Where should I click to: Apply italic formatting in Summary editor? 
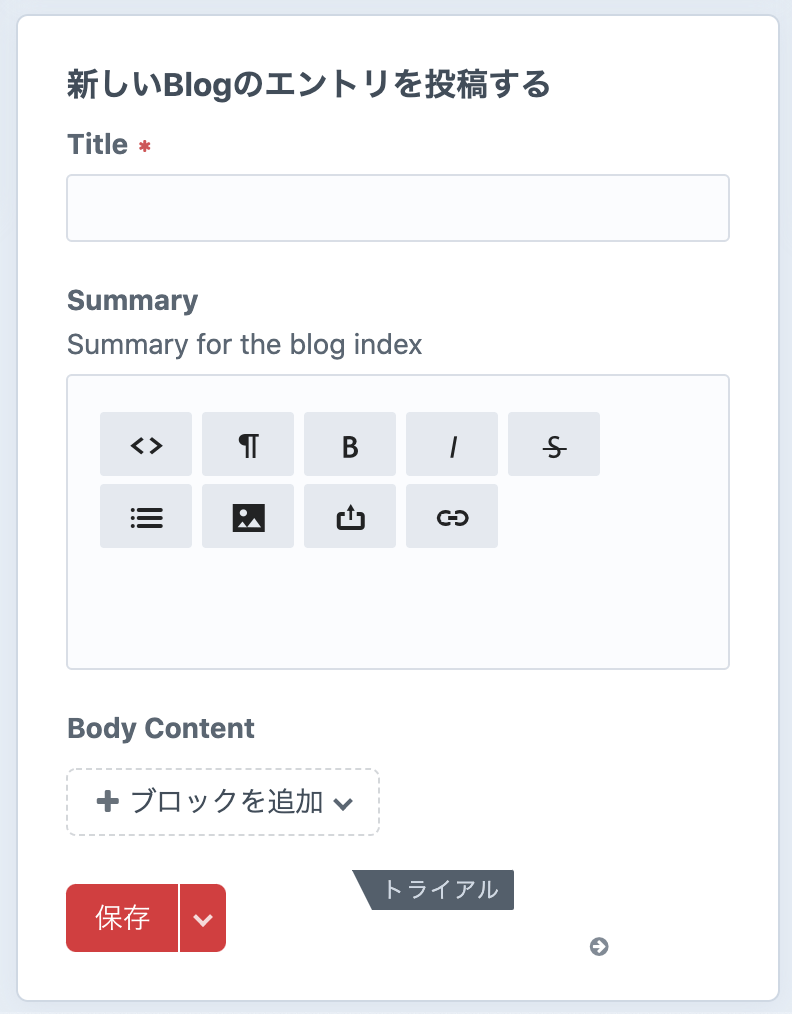(x=452, y=444)
